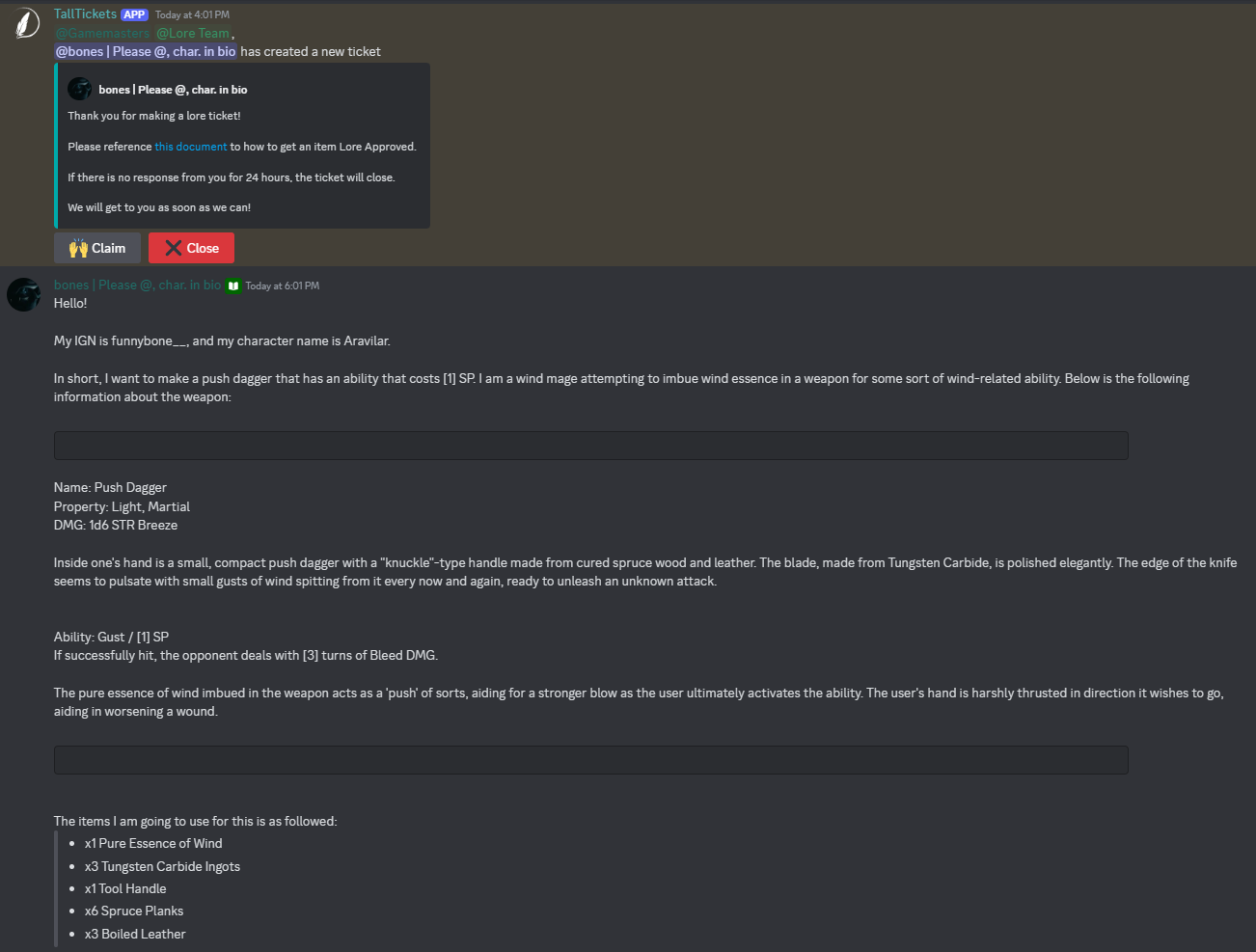Close the ticket with the red Close button

point(191,248)
